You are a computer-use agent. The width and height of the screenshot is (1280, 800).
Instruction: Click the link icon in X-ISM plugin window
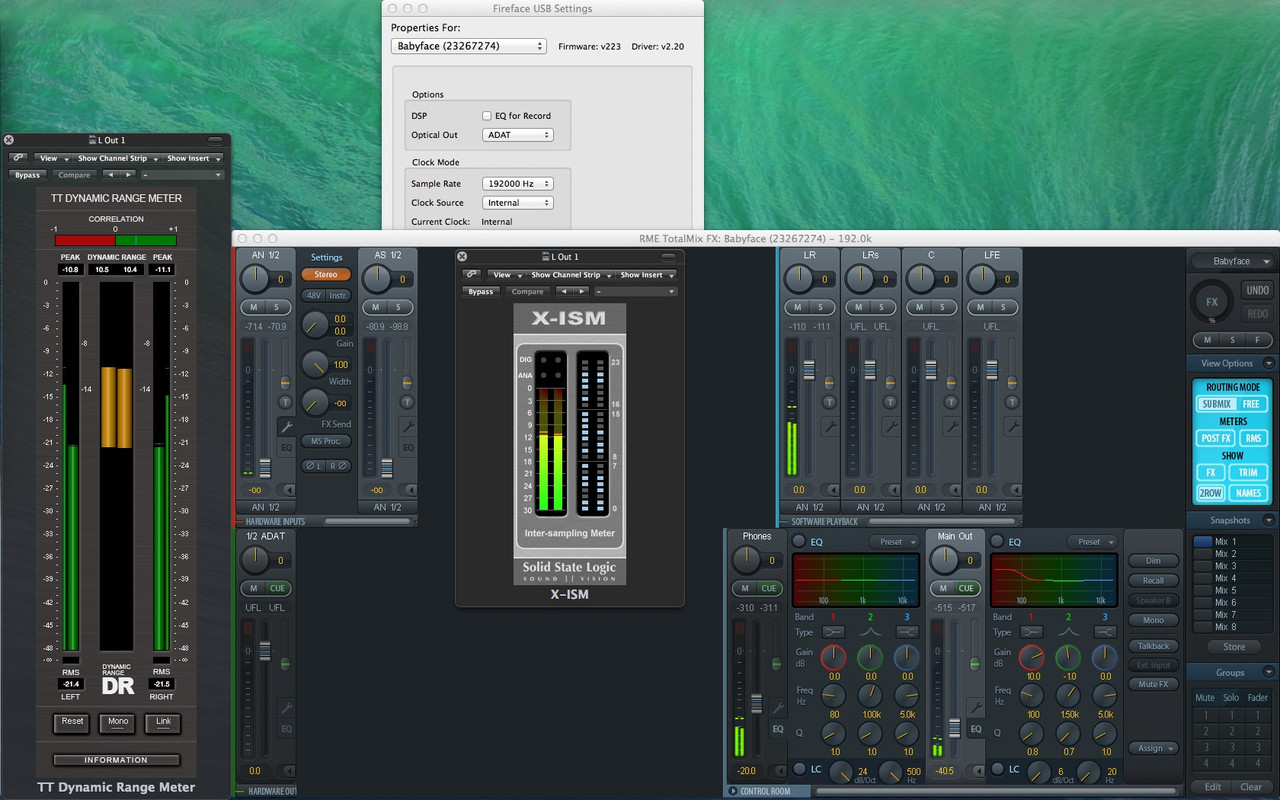(x=472, y=275)
